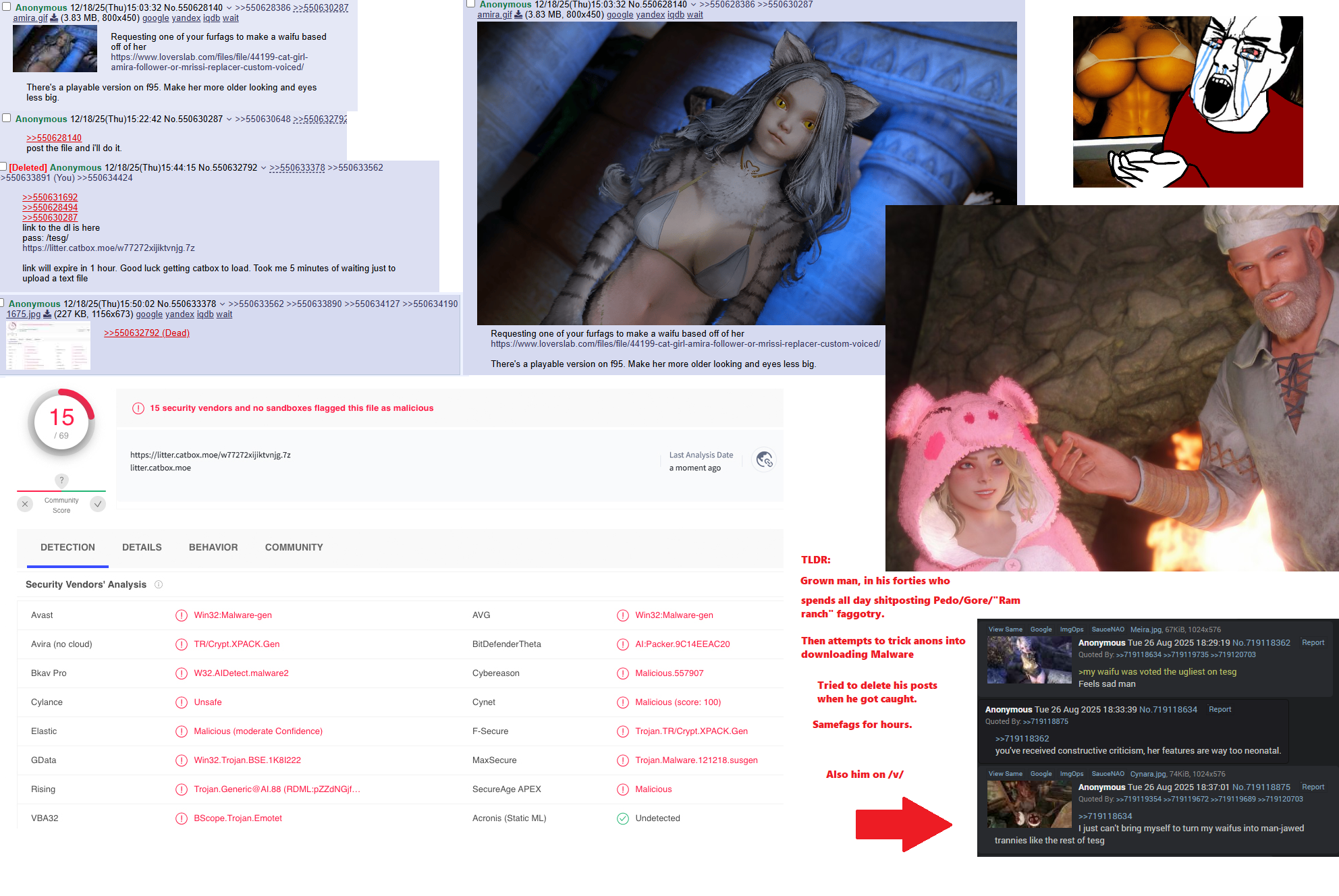Click the question mark above Community Score
This screenshot has width=1339, height=896.
(61, 480)
